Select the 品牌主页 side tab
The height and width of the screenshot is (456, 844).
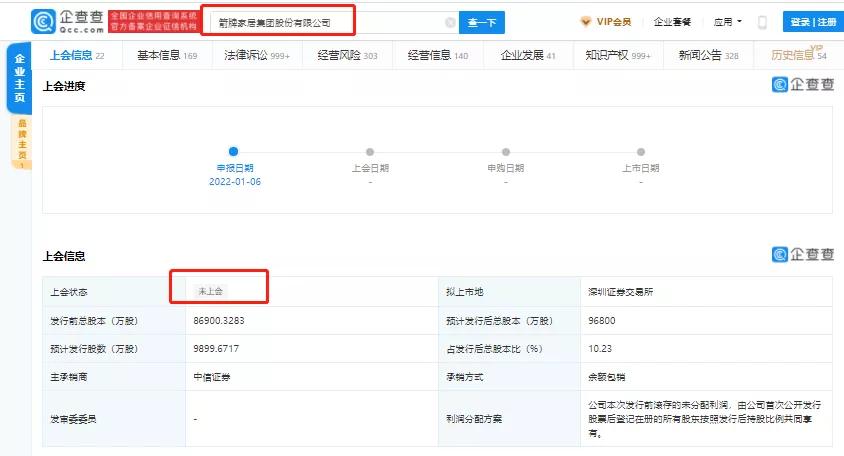coord(22,143)
